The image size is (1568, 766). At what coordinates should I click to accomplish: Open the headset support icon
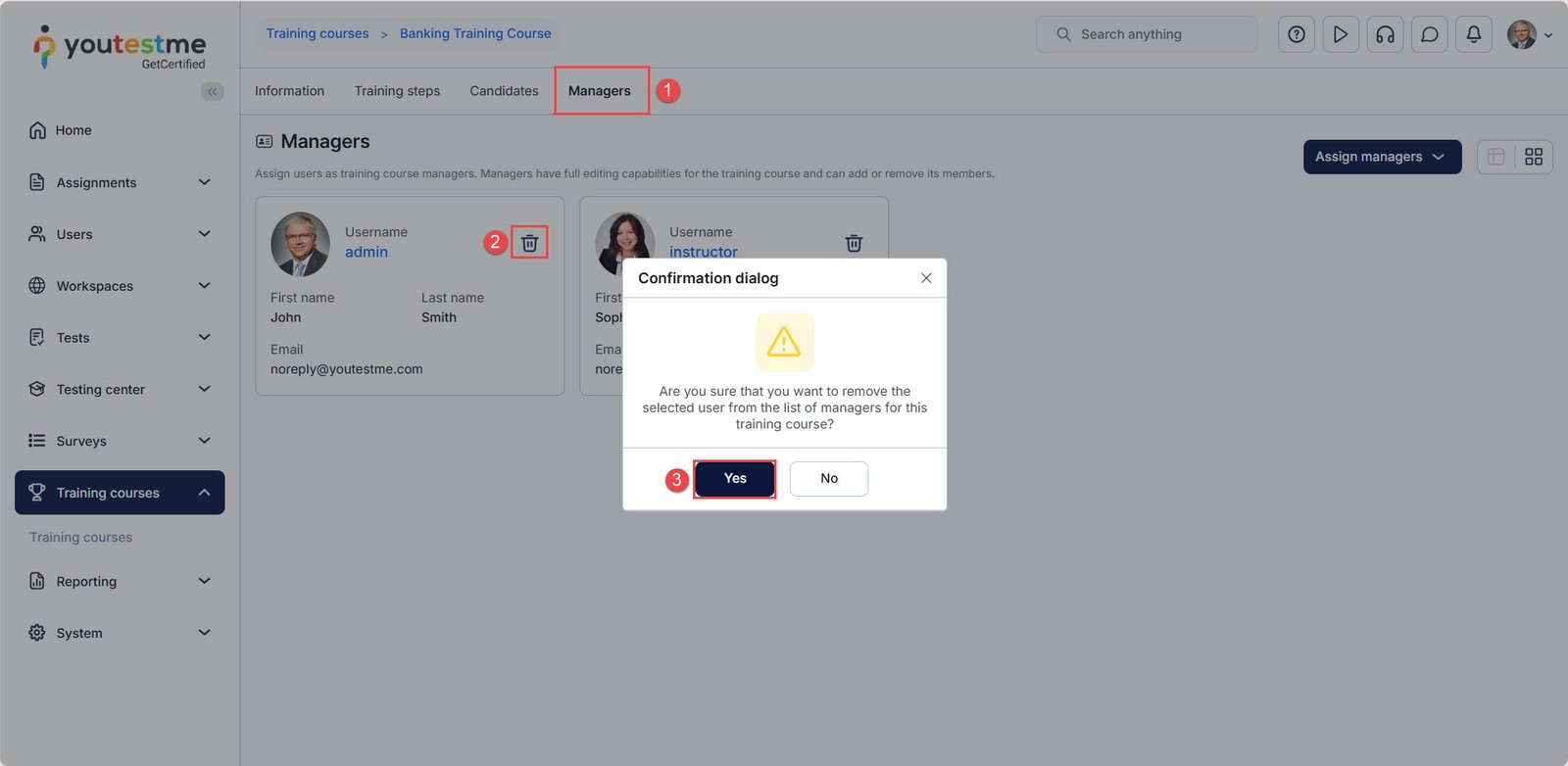pyautogui.click(x=1385, y=34)
